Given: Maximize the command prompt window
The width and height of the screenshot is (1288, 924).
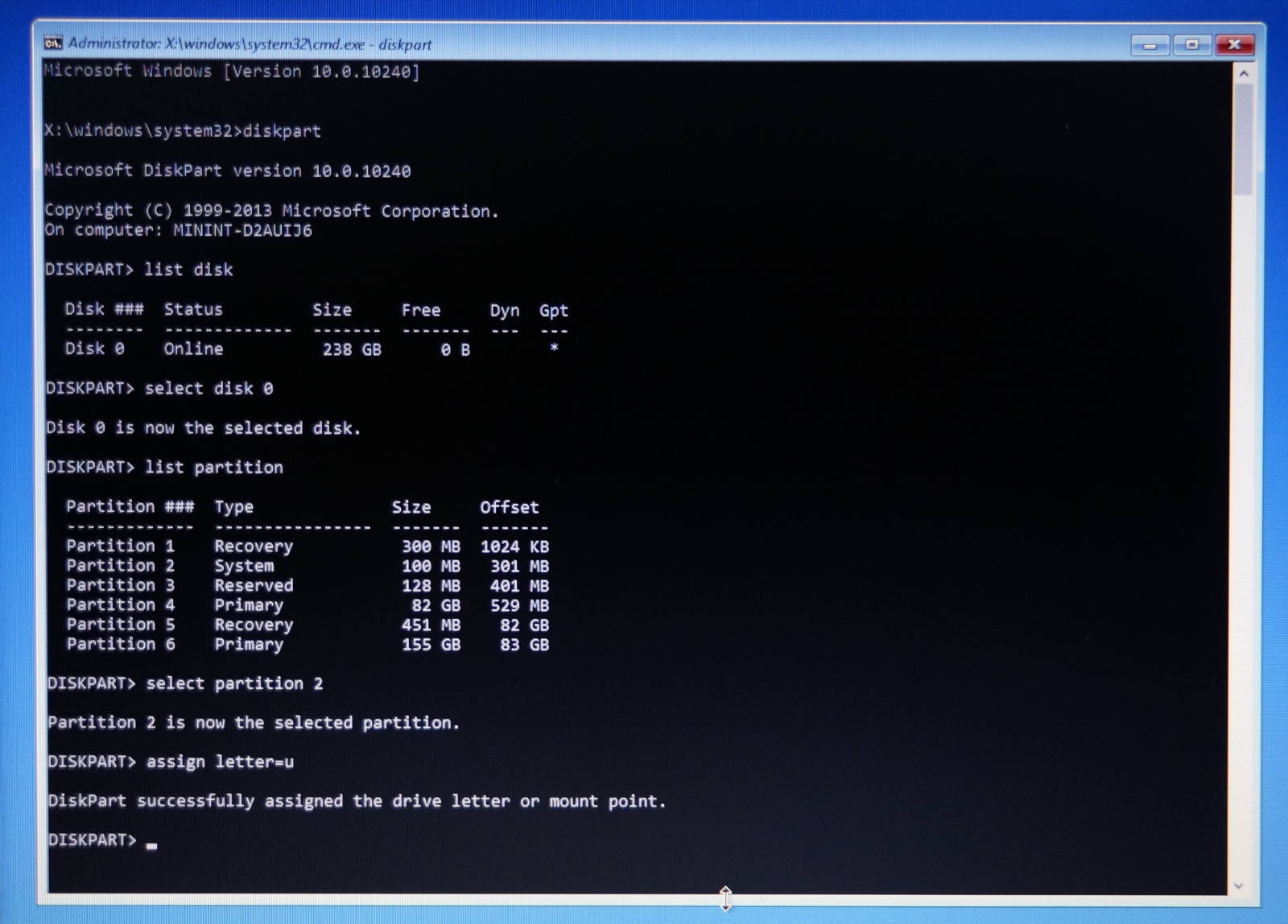Looking at the screenshot, I should pos(1191,45).
